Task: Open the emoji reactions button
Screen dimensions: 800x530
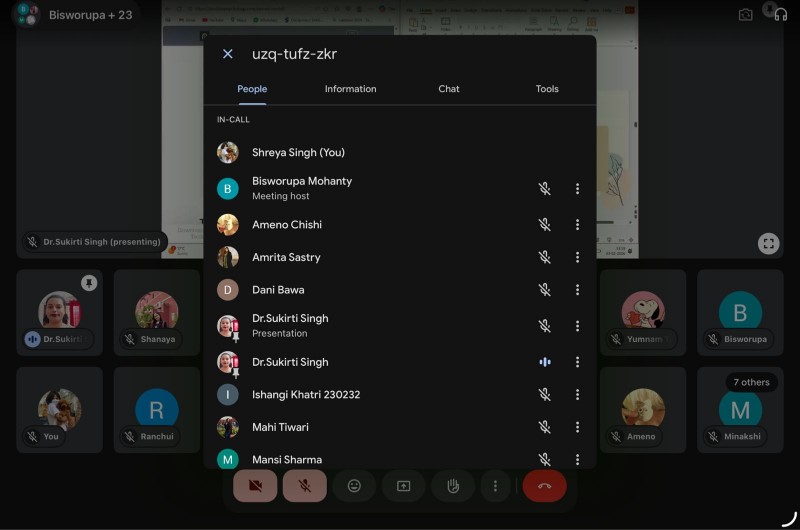Action: (354, 486)
